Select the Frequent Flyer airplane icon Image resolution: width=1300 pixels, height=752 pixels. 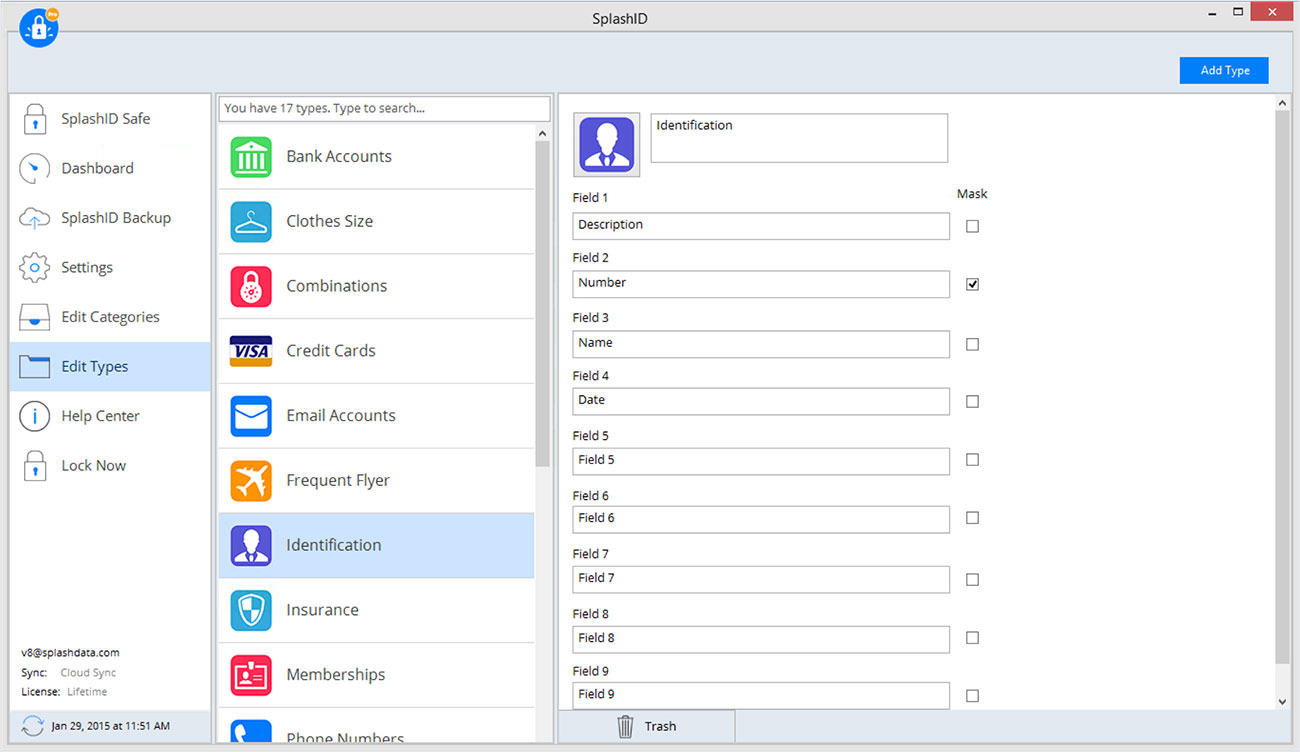tap(251, 481)
